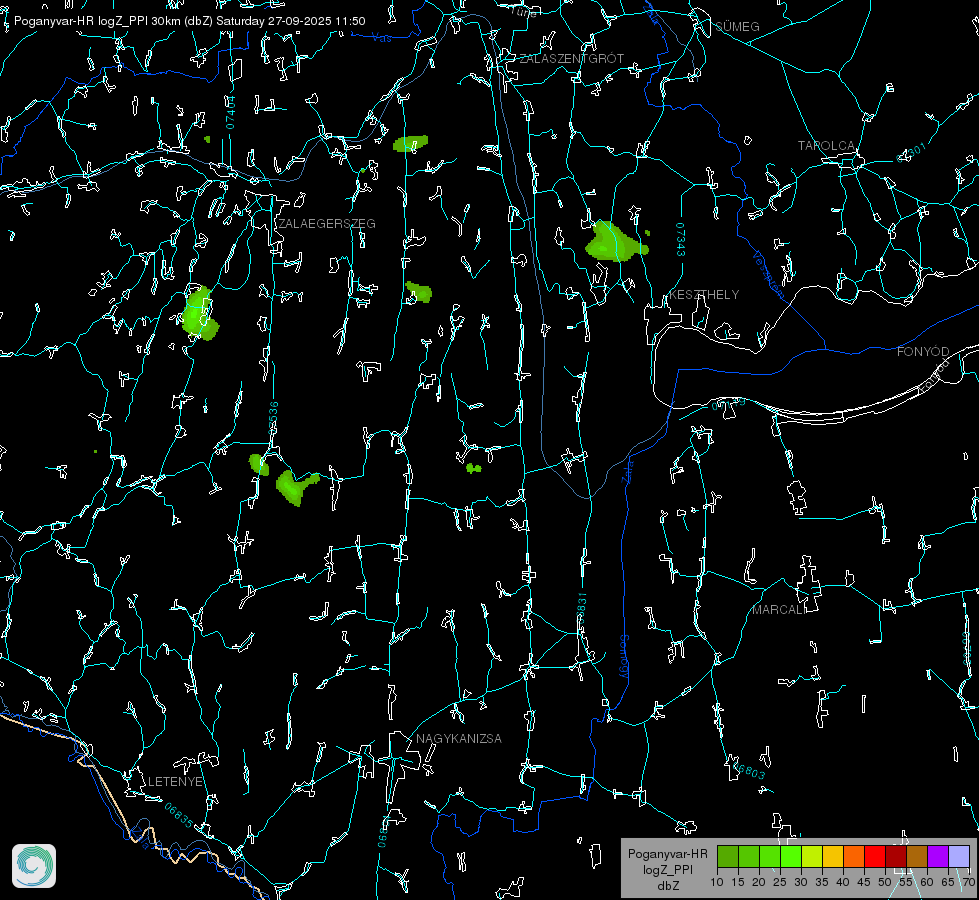Pick the 30-35 dBZ yellow-green swatch
The height and width of the screenshot is (900, 979).
pos(812,856)
